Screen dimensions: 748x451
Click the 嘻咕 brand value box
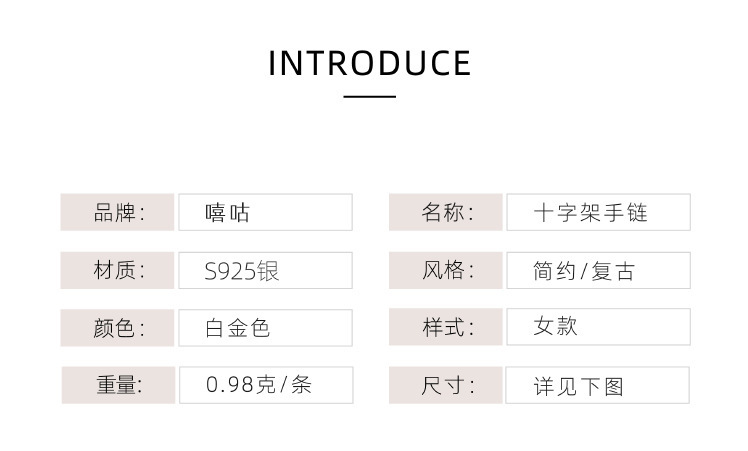tap(265, 212)
